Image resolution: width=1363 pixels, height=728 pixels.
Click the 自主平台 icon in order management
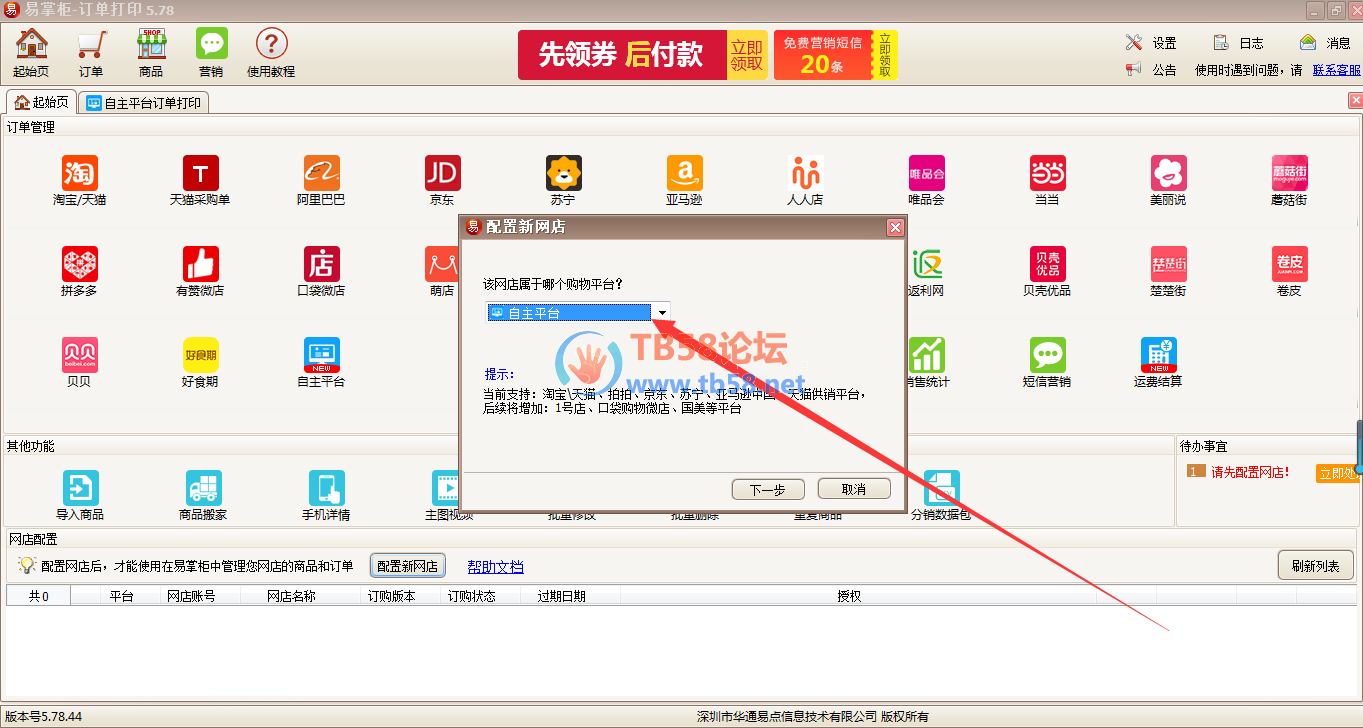click(321, 356)
